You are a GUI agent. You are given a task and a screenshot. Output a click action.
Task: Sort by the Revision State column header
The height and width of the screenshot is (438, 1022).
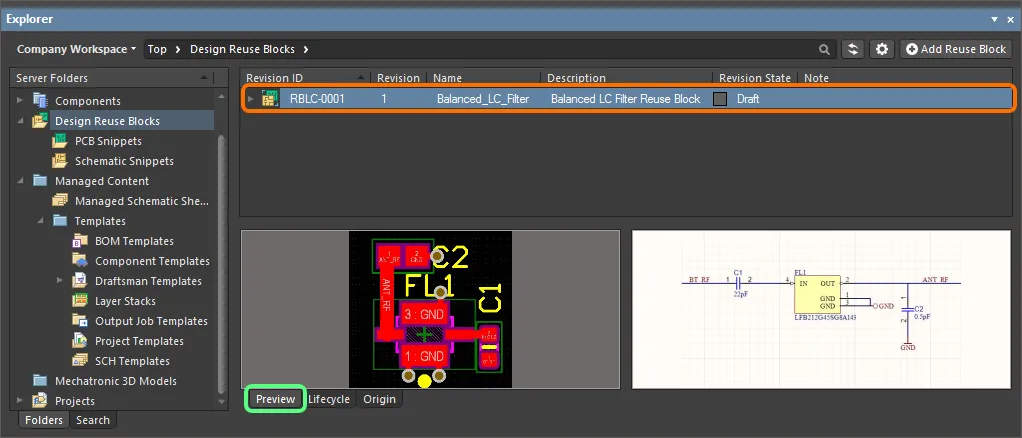(x=755, y=78)
